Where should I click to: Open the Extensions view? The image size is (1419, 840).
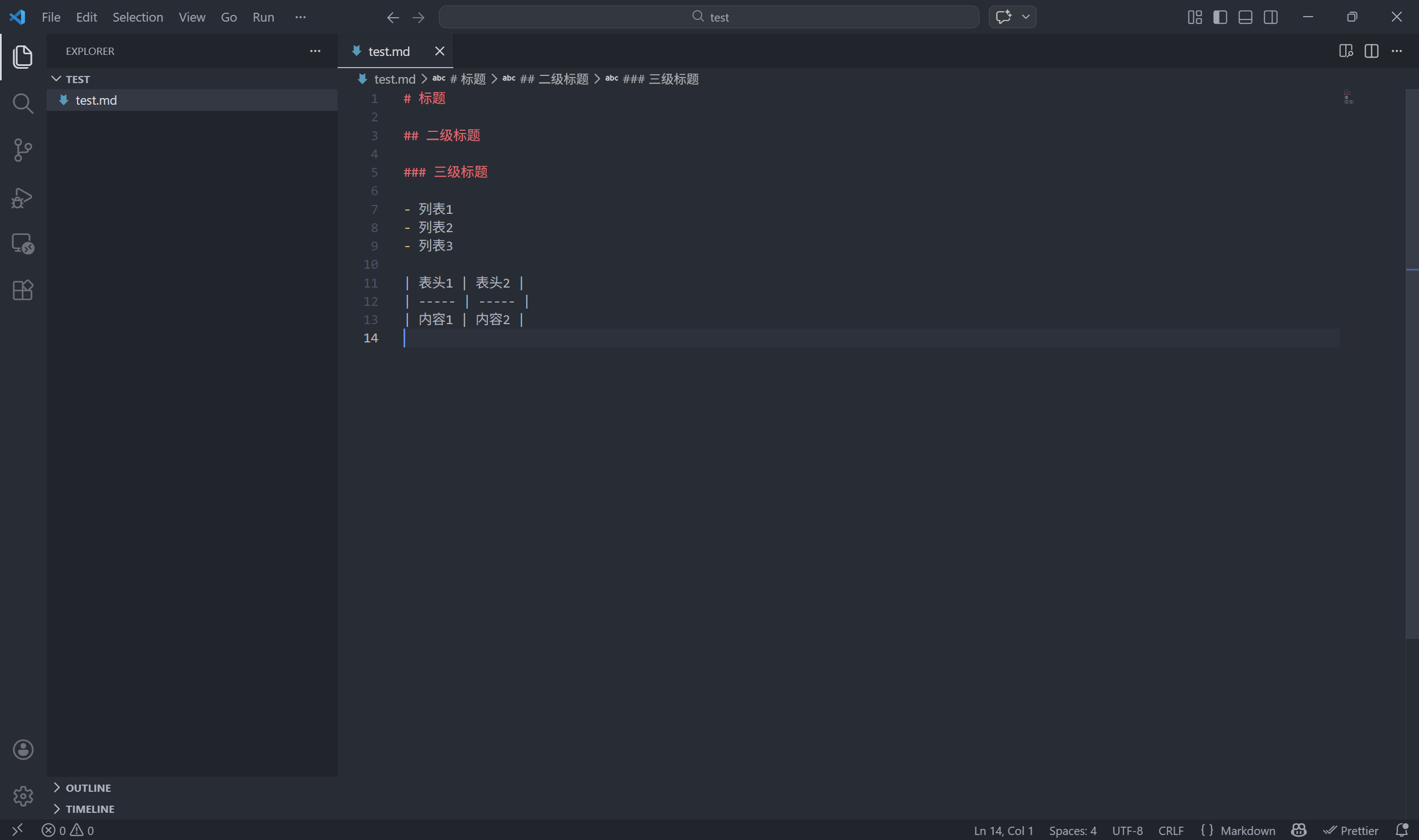(22, 290)
